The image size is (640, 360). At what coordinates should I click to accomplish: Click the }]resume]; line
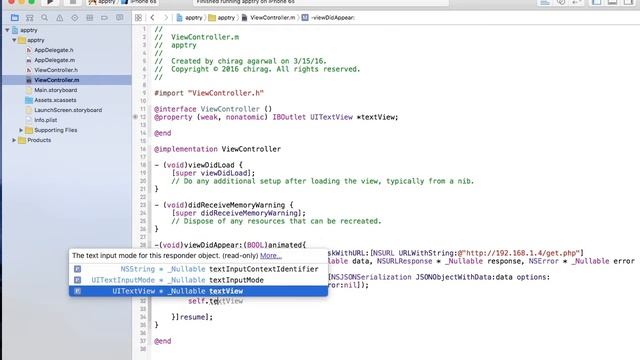click(192, 317)
